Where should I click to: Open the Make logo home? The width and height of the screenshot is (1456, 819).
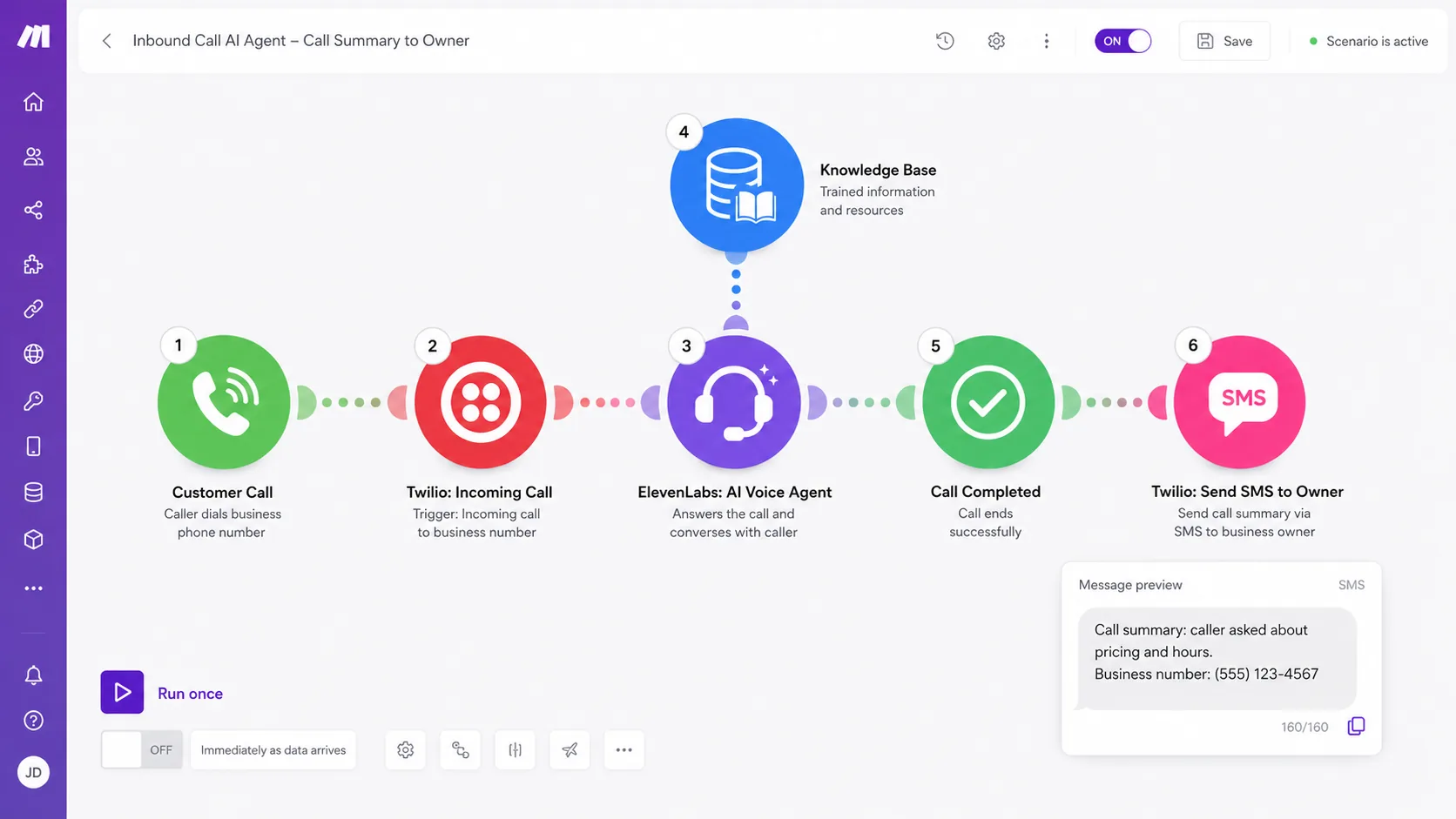(x=33, y=37)
